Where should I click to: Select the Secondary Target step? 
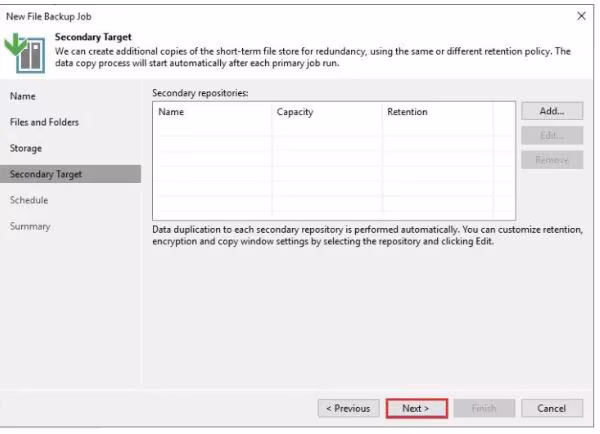point(70,174)
